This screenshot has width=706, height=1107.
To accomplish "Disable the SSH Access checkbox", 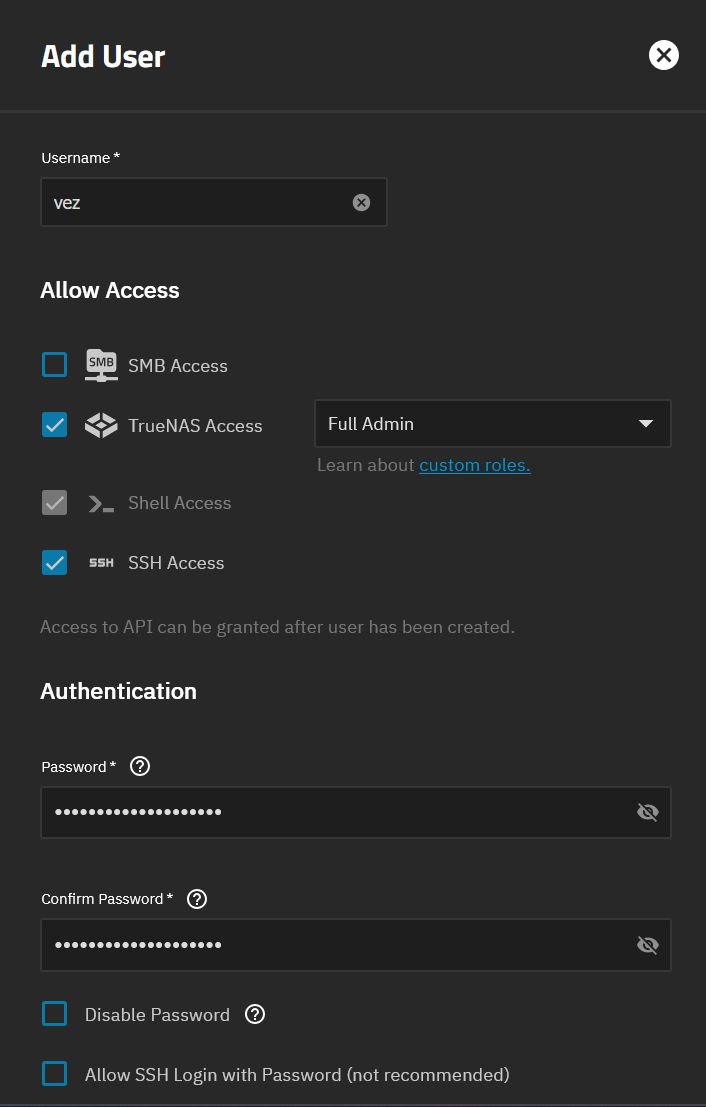I will [x=55, y=563].
